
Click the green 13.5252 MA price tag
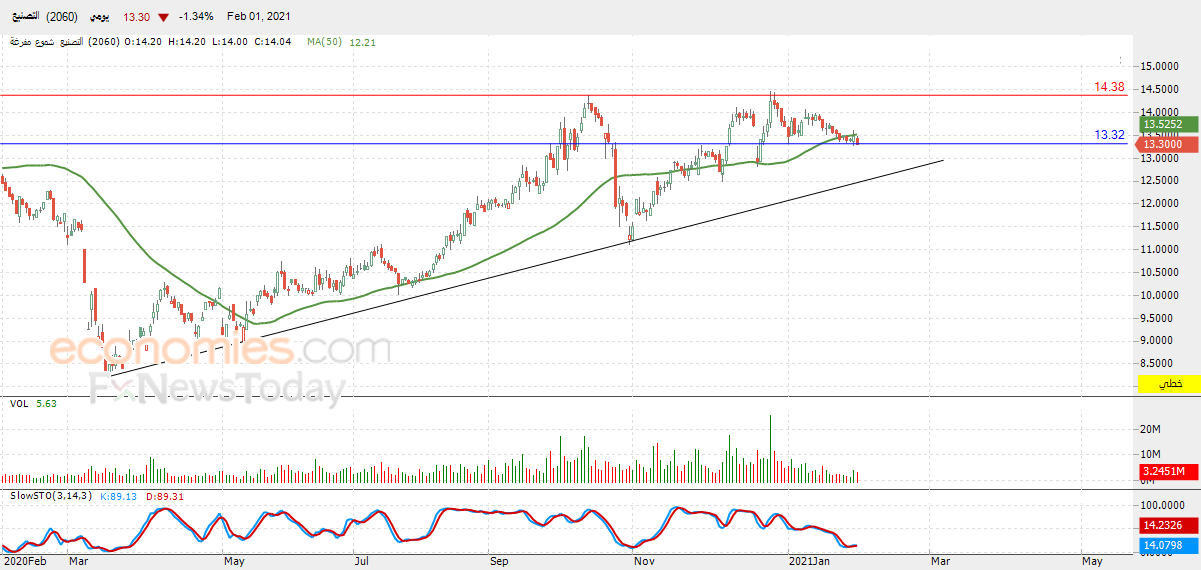coord(1163,125)
